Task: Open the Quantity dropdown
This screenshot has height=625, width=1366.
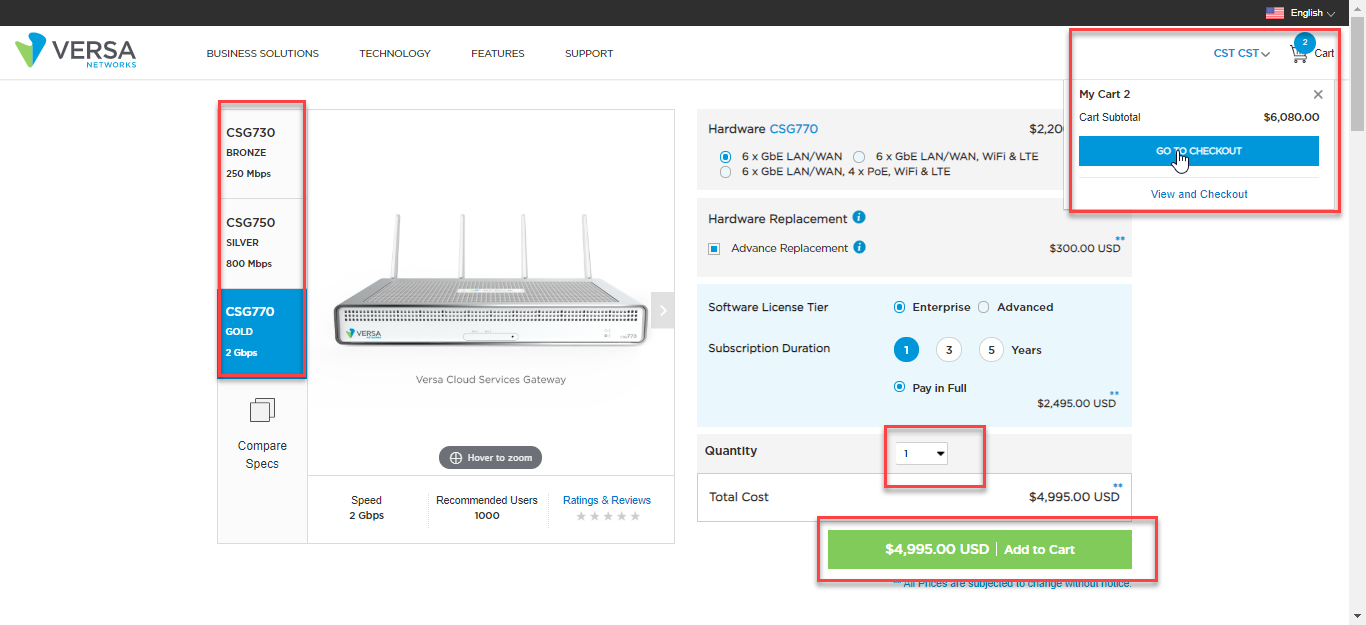Action: 922,454
